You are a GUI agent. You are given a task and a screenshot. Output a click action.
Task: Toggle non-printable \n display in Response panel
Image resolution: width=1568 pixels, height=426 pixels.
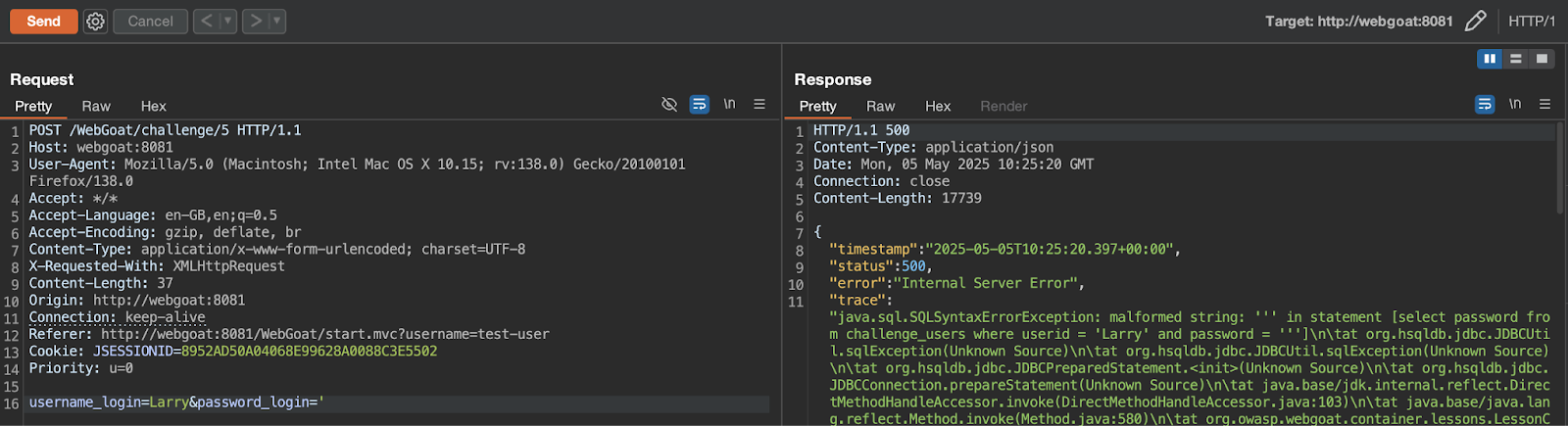pyautogui.click(x=1515, y=104)
